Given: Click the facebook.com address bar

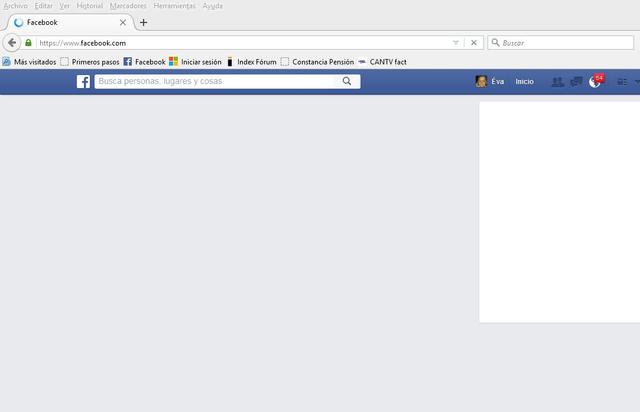Looking at the screenshot, I should point(243,43).
